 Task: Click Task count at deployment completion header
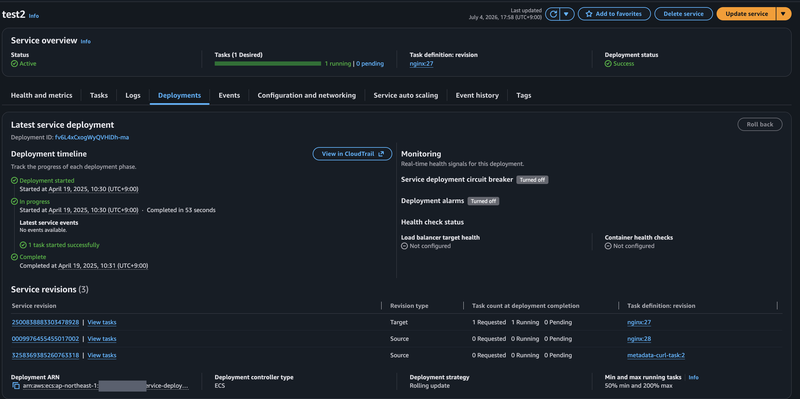526,306
